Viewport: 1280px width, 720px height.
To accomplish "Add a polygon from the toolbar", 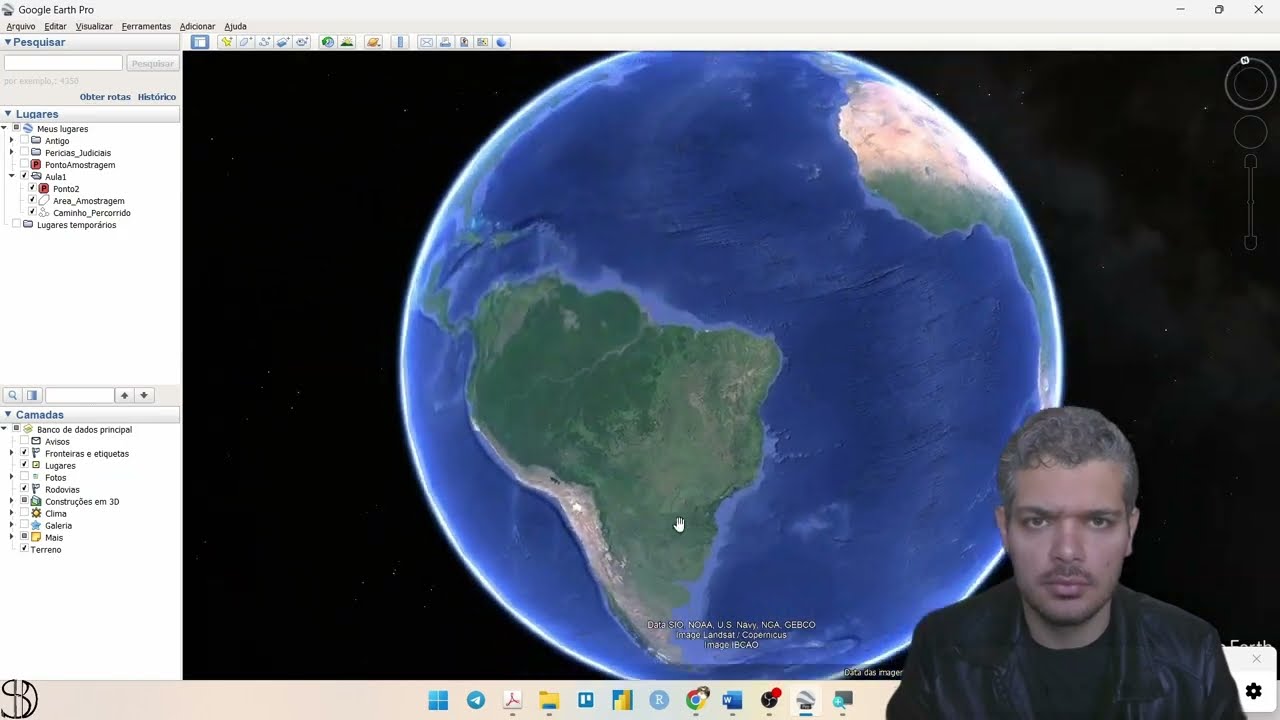I will [246, 42].
